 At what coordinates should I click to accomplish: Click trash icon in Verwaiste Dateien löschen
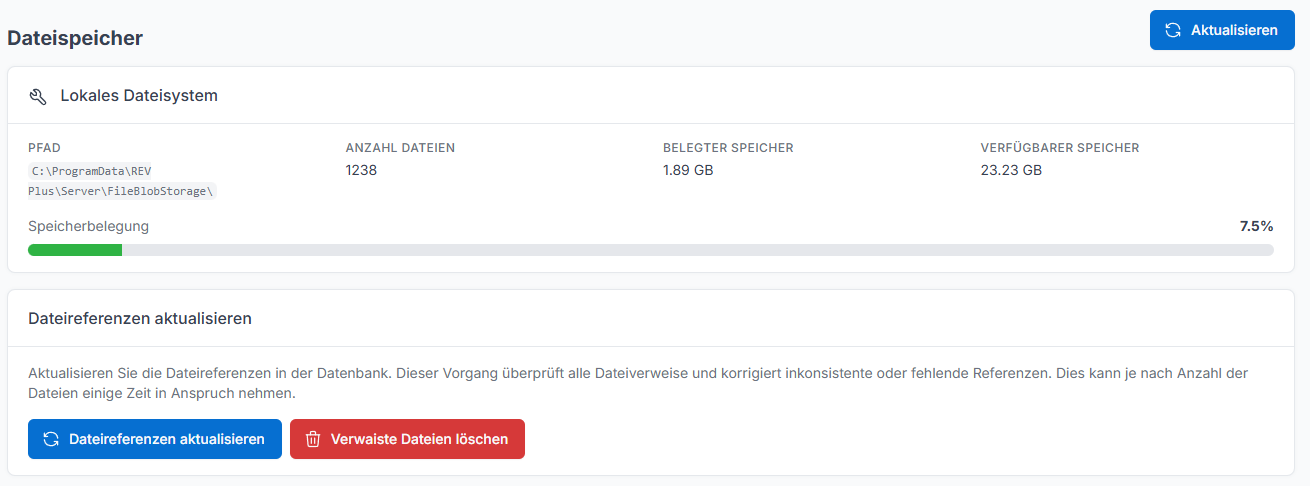tap(313, 439)
